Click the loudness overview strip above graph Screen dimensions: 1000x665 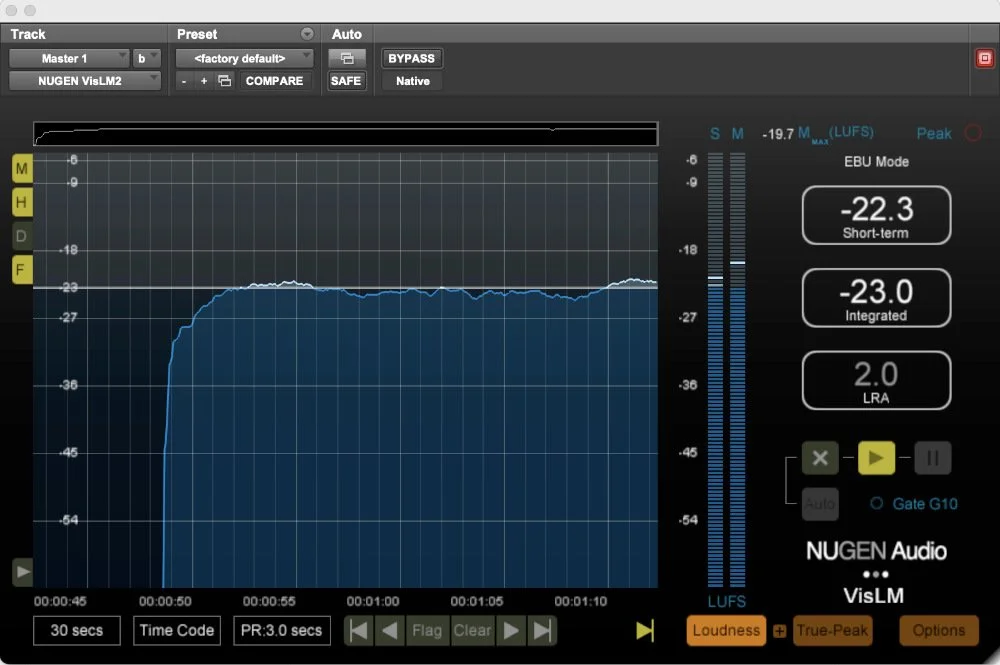[x=346, y=134]
